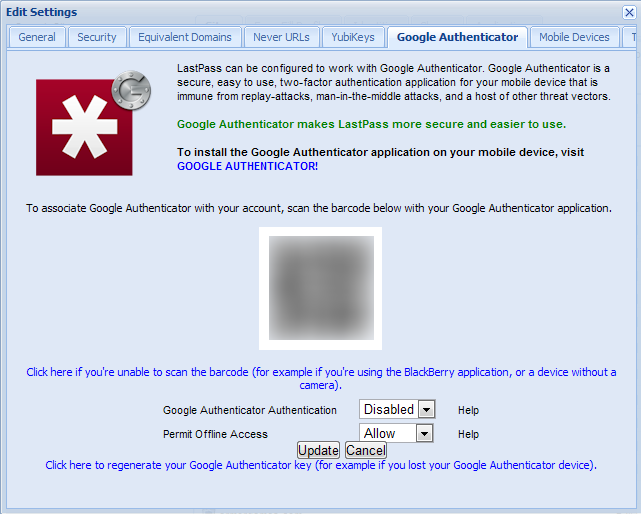Close the Edit Settings dialog
The height and width of the screenshot is (514, 641).
point(629,13)
